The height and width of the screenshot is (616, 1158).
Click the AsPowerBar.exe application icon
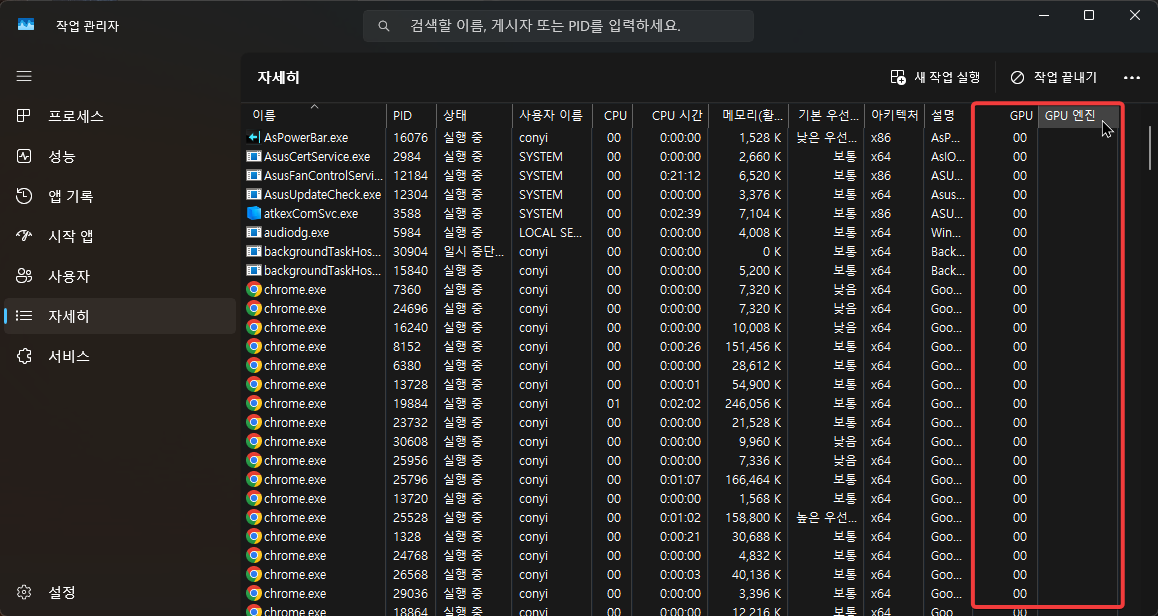pyautogui.click(x=252, y=137)
